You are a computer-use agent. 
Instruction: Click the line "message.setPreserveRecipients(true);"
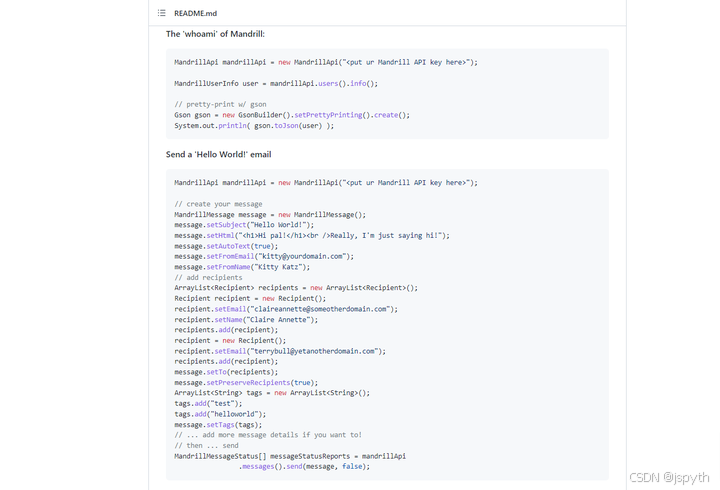246,383
